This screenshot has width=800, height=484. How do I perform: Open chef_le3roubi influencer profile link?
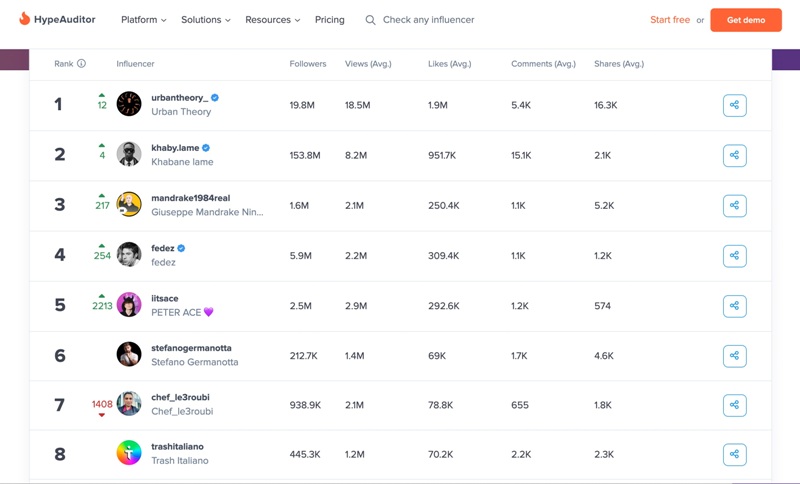click(x=180, y=397)
